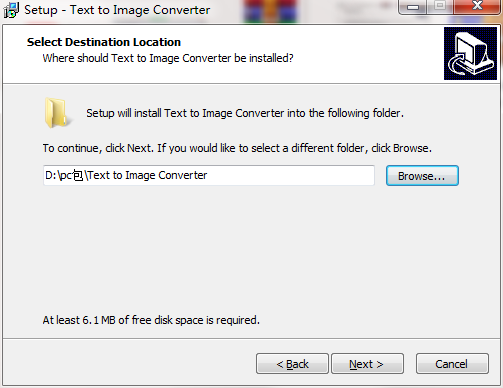
Task: Click the 'To continue, click Next' instruction text
Action: tap(237, 148)
